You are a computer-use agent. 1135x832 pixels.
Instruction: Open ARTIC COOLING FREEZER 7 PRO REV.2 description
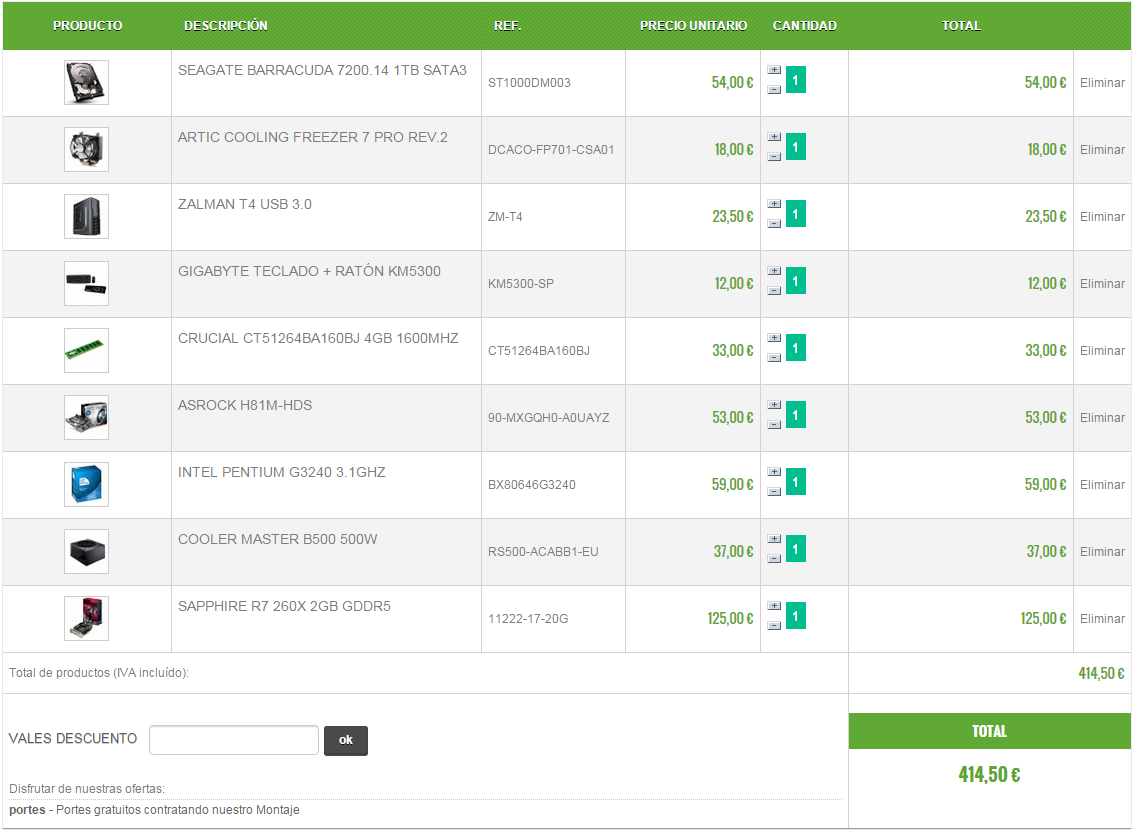(x=313, y=137)
